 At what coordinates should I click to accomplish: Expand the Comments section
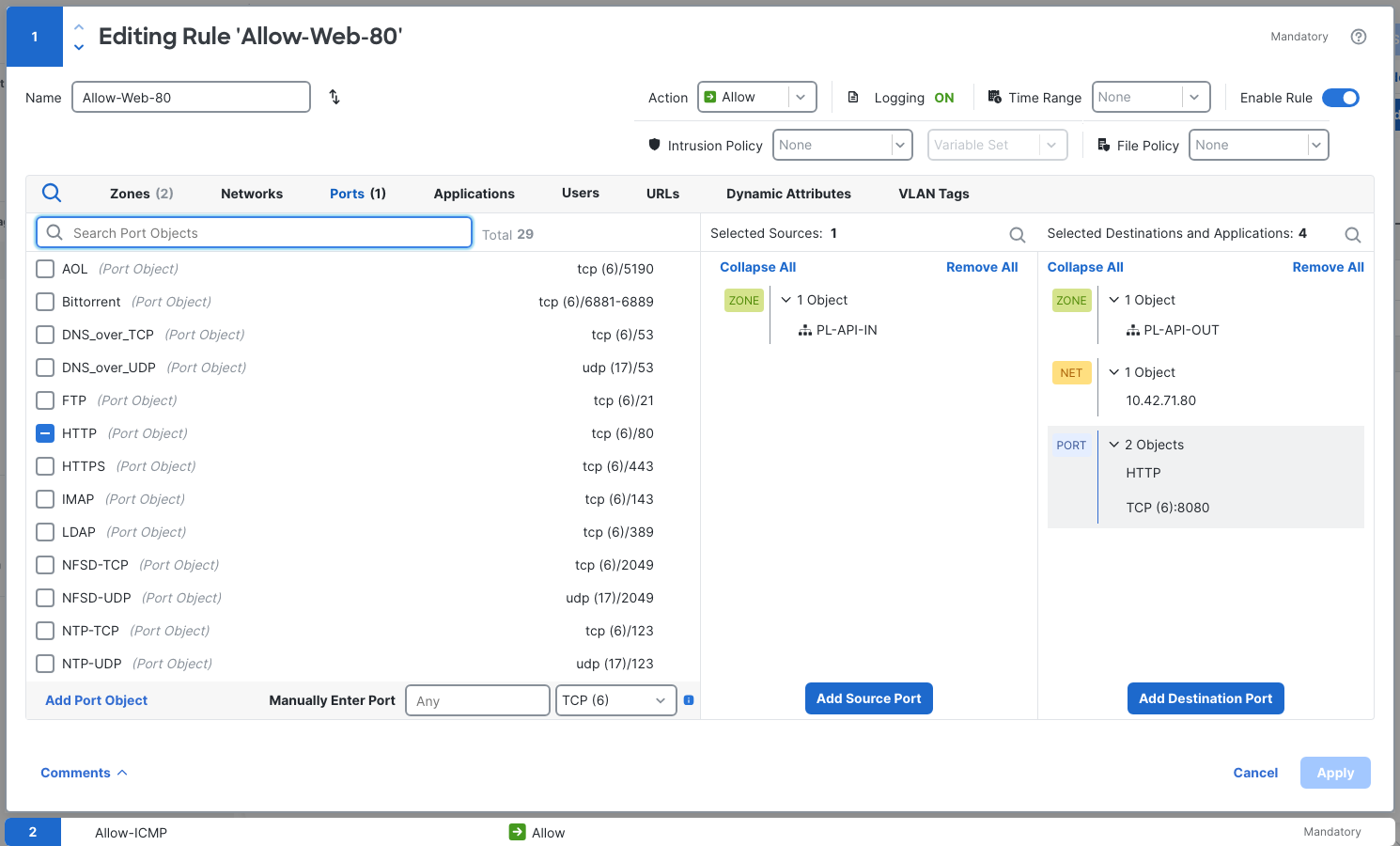pyautogui.click(x=84, y=773)
